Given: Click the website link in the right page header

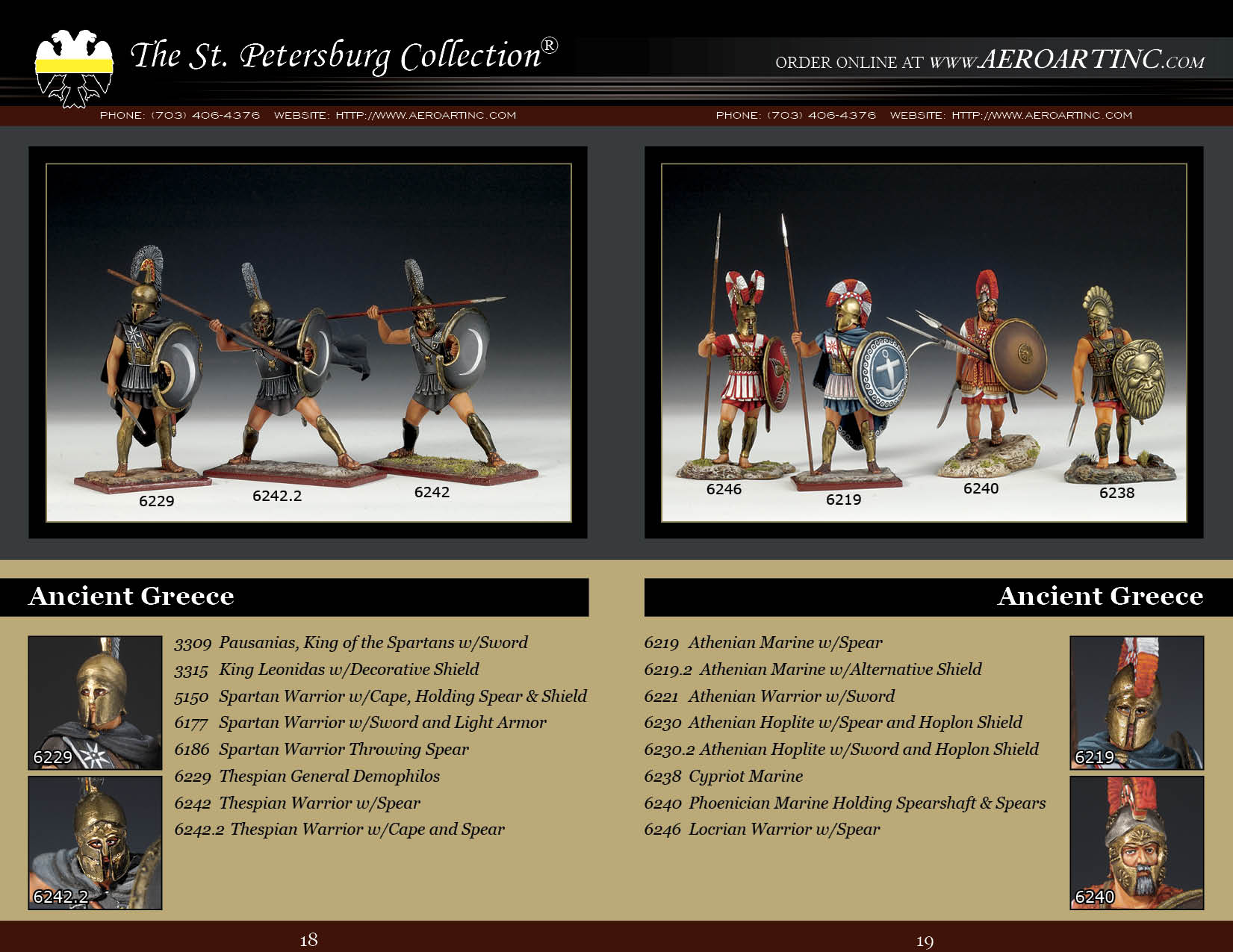Looking at the screenshot, I should (x=1042, y=116).
